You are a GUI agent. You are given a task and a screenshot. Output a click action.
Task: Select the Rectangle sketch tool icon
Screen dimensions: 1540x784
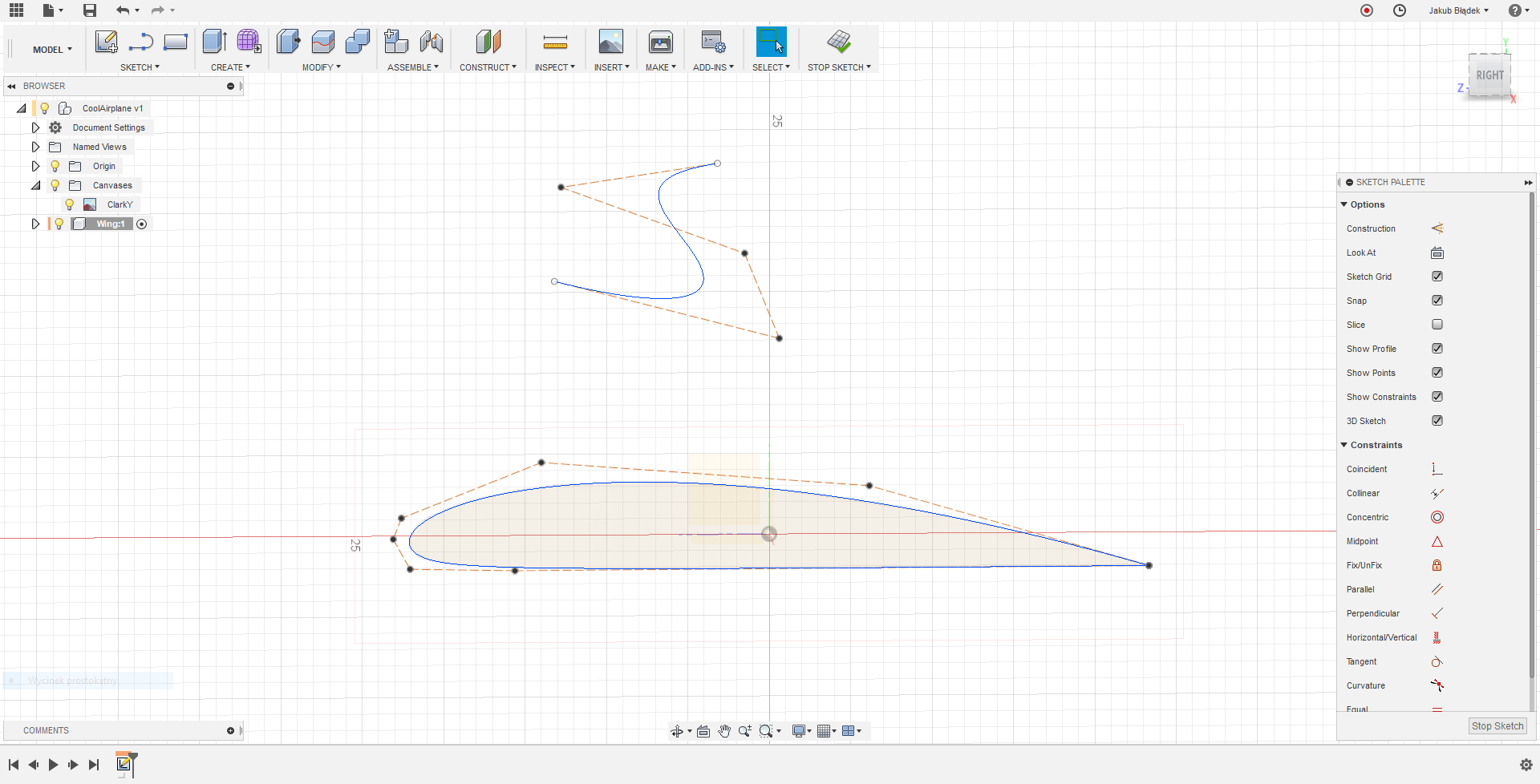point(176,42)
